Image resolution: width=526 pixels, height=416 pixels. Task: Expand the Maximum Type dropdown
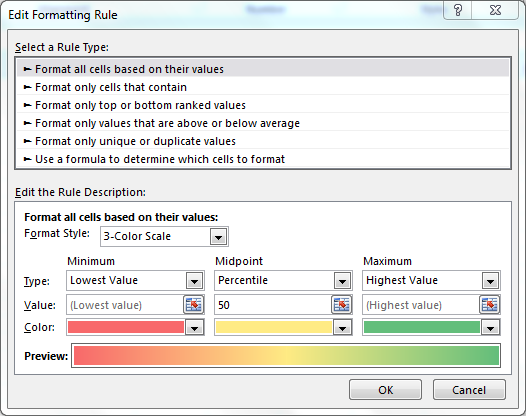pyautogui.click(x=490, y=281)
